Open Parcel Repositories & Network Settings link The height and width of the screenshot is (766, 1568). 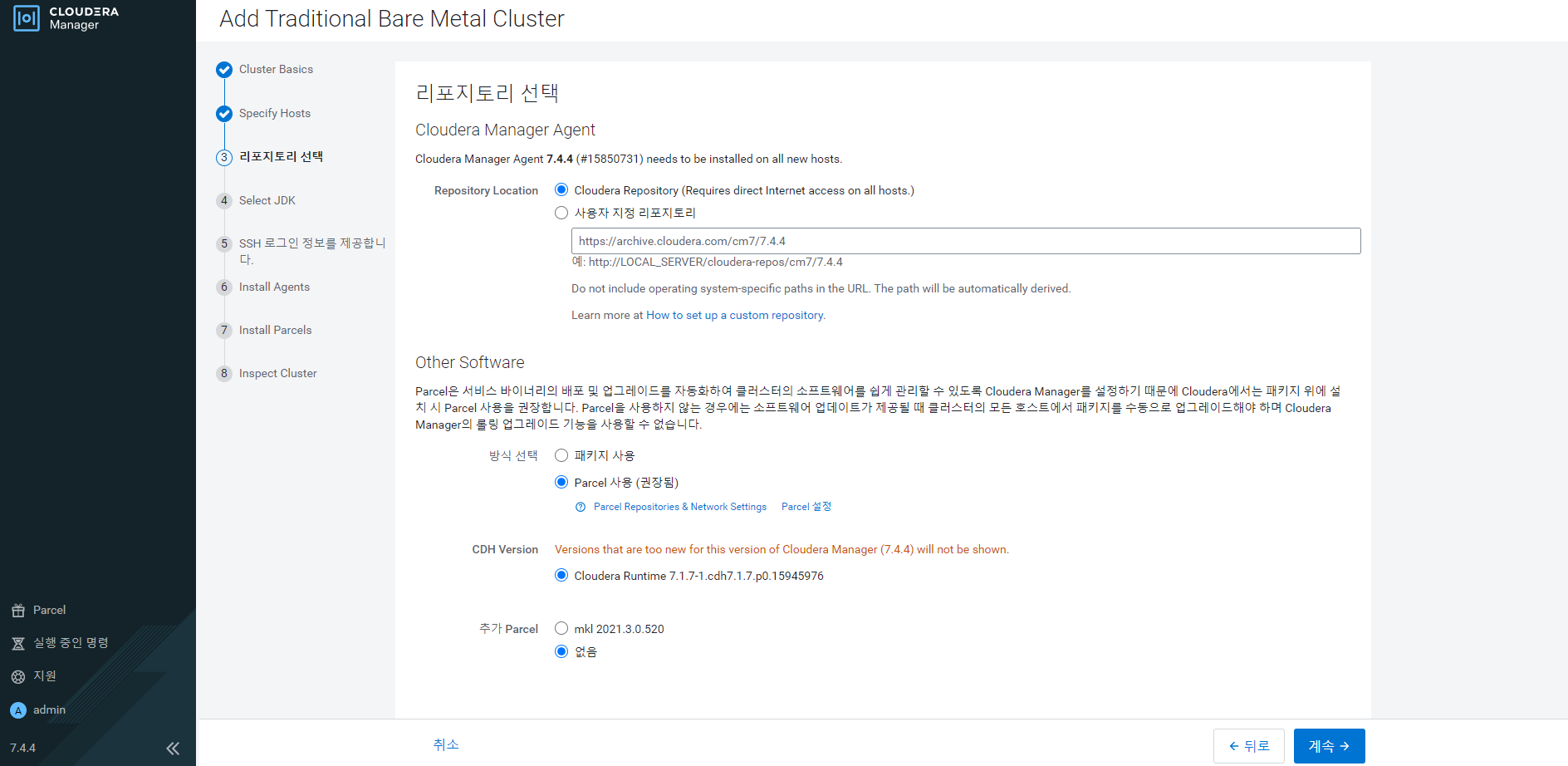click(680, 507)
